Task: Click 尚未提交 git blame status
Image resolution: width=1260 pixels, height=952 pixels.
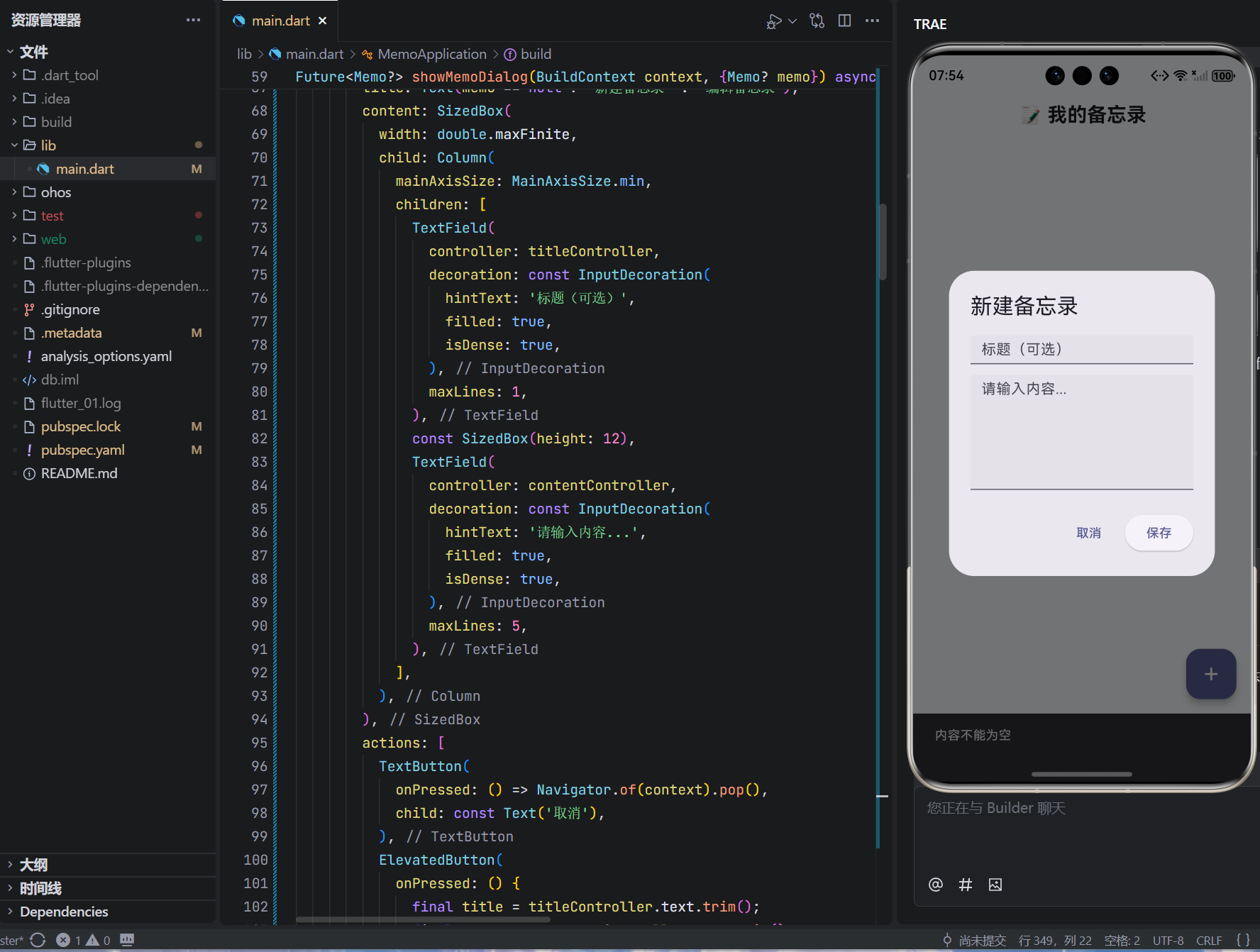Action: pos(974,940)
